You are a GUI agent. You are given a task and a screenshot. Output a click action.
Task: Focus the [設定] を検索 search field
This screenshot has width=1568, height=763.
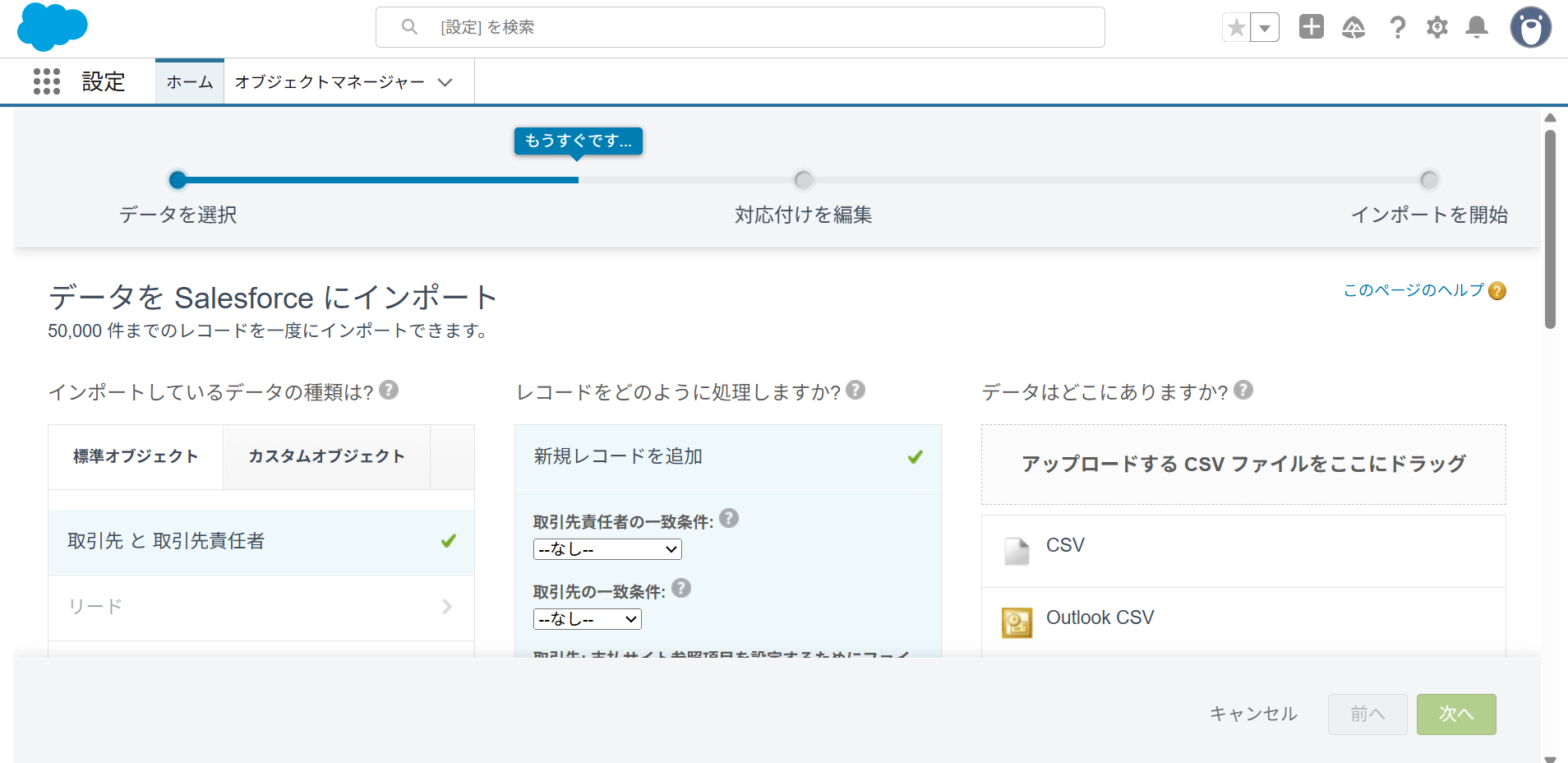740,27
